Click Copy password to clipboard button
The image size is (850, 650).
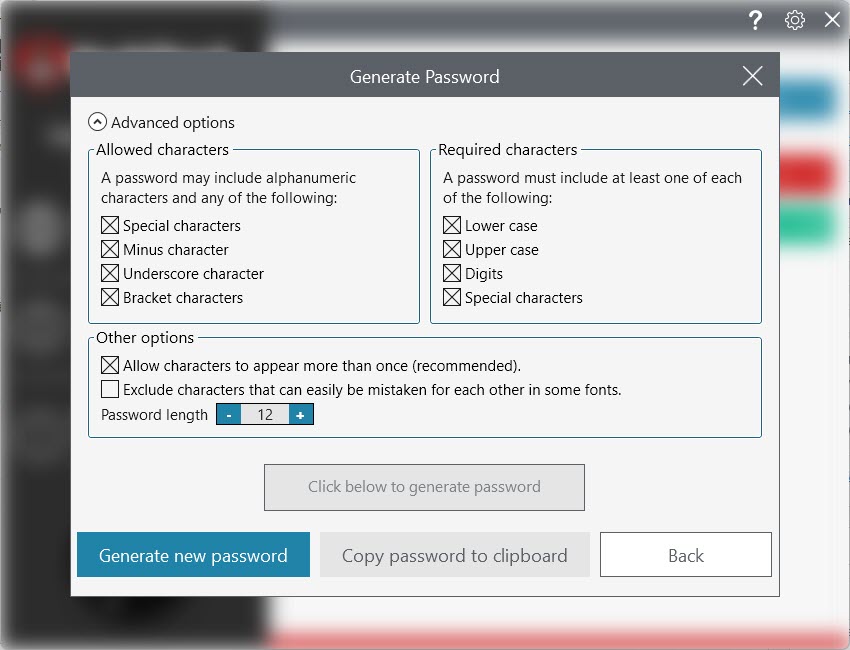pos(455,555)
